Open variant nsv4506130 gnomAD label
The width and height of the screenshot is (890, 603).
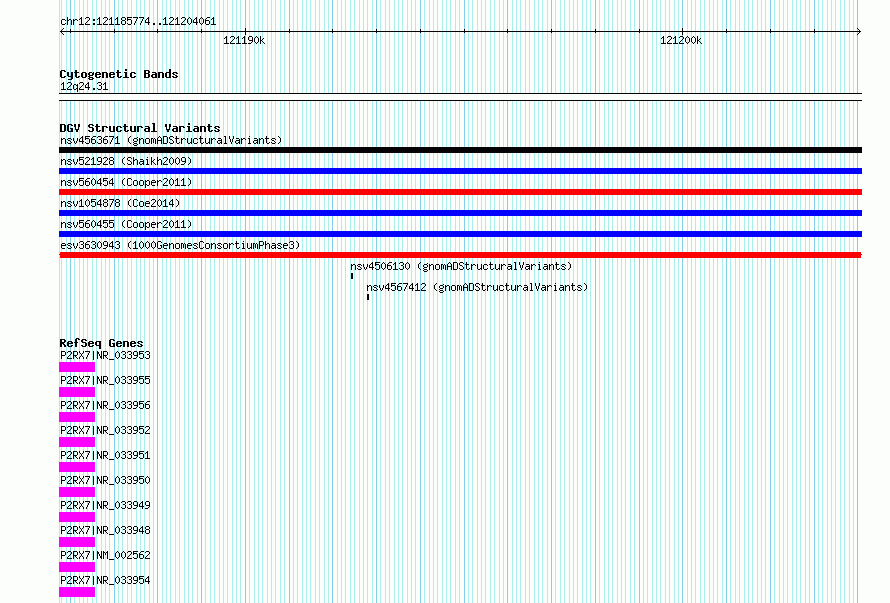[x=461, y=266]
